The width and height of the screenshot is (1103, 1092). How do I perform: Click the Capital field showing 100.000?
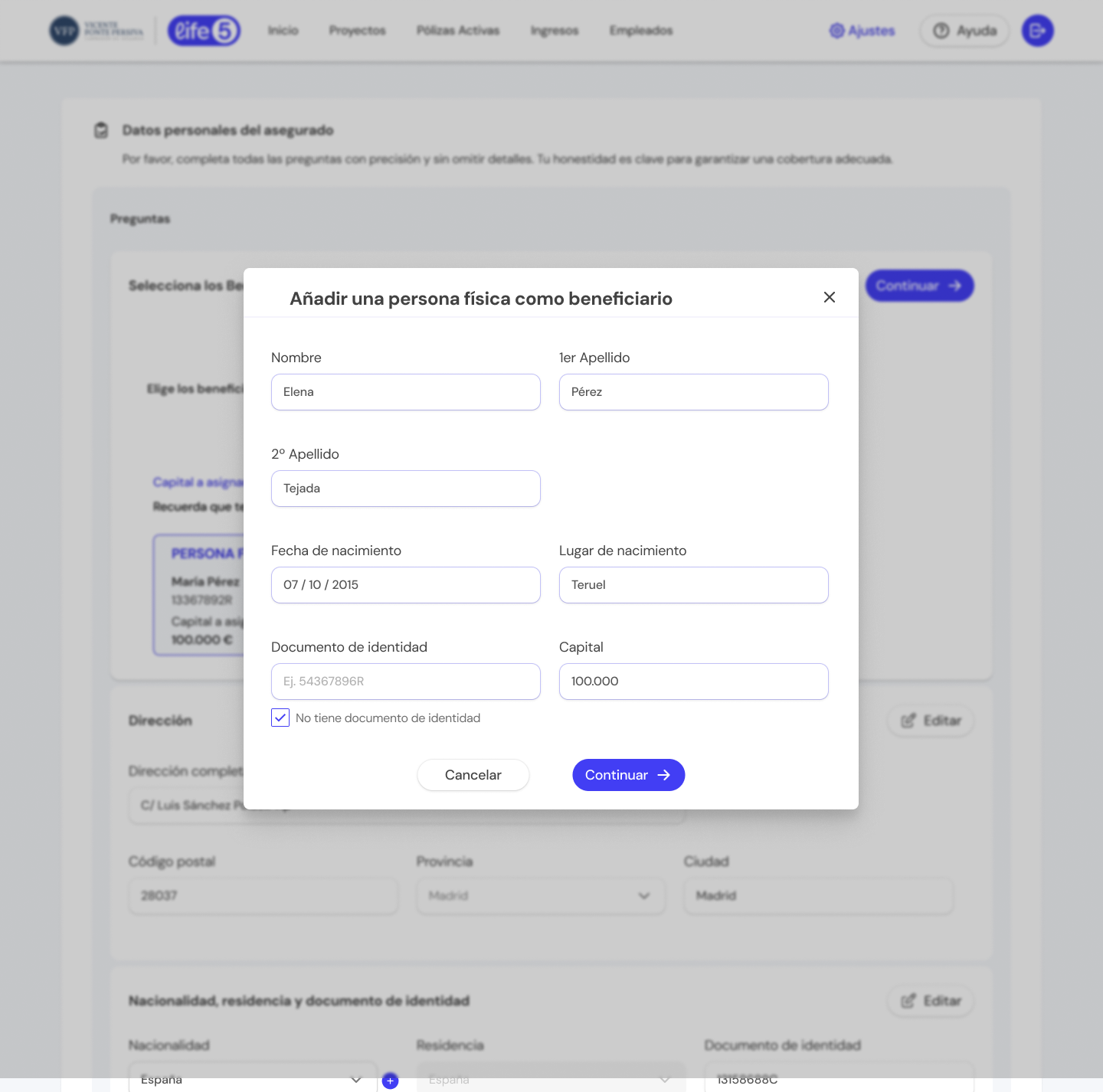[x=694, y=682]
